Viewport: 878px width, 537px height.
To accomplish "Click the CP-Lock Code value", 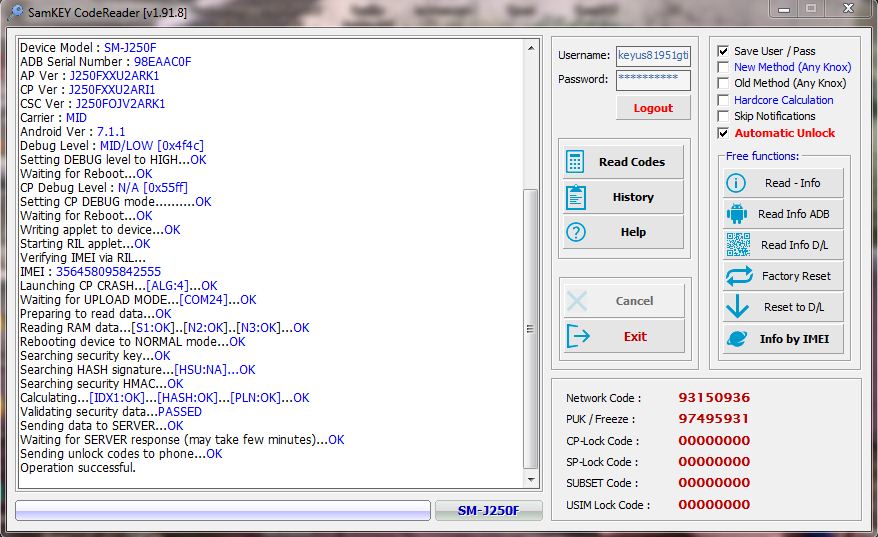I will click(x=714, y=441).
